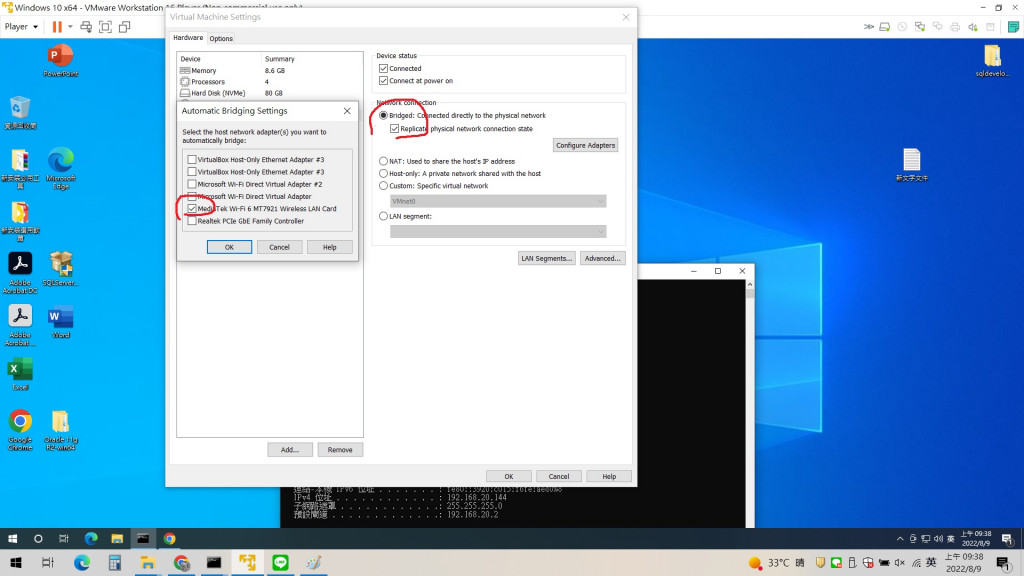
Task: Select Custom specific virtual network option
Action: [383, 186]
